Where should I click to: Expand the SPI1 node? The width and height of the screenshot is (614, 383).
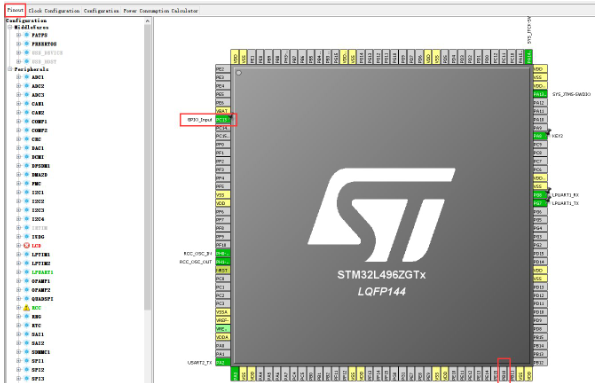point(18,361)
